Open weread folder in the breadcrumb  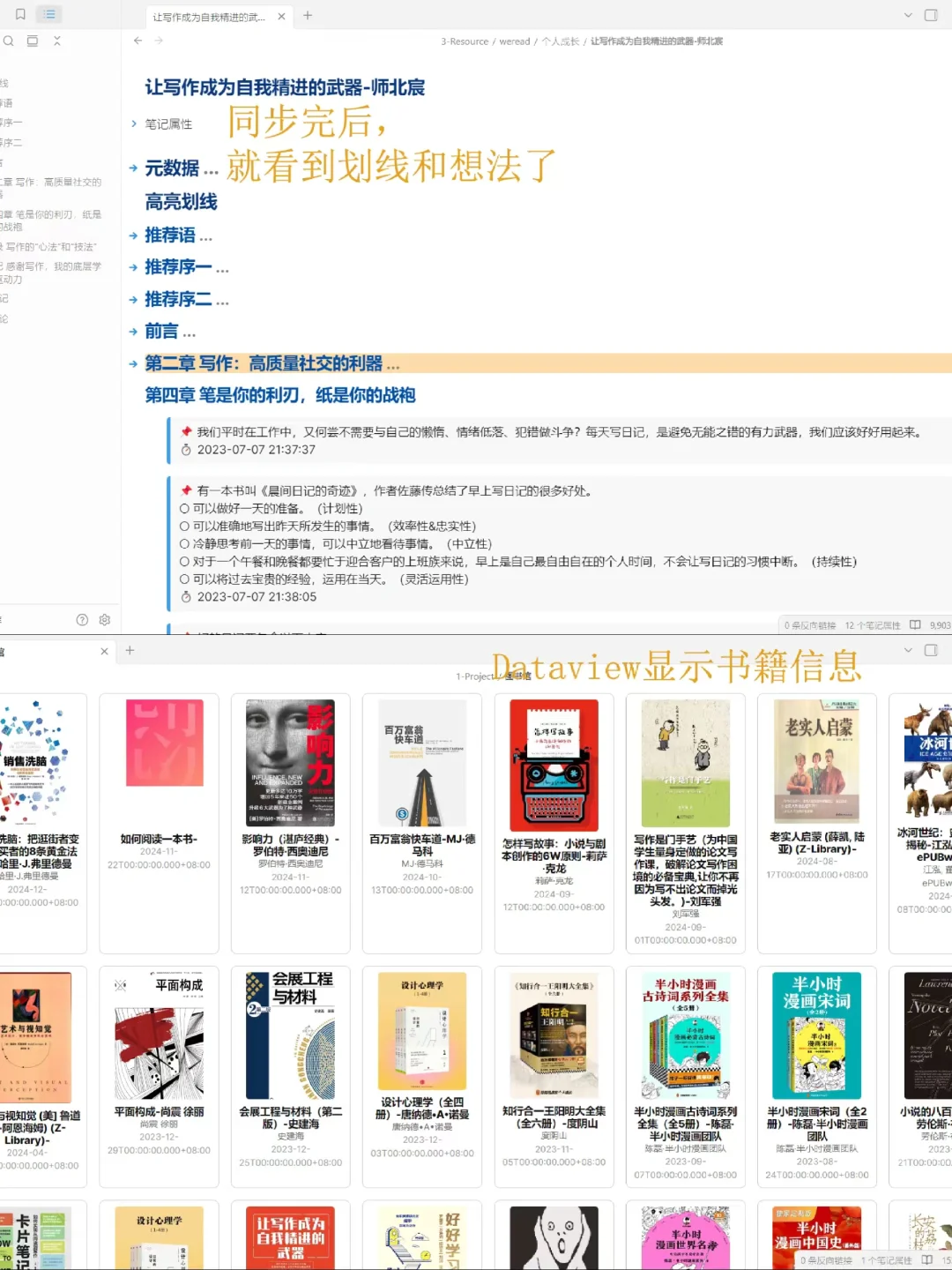click(x=515, y=41)
